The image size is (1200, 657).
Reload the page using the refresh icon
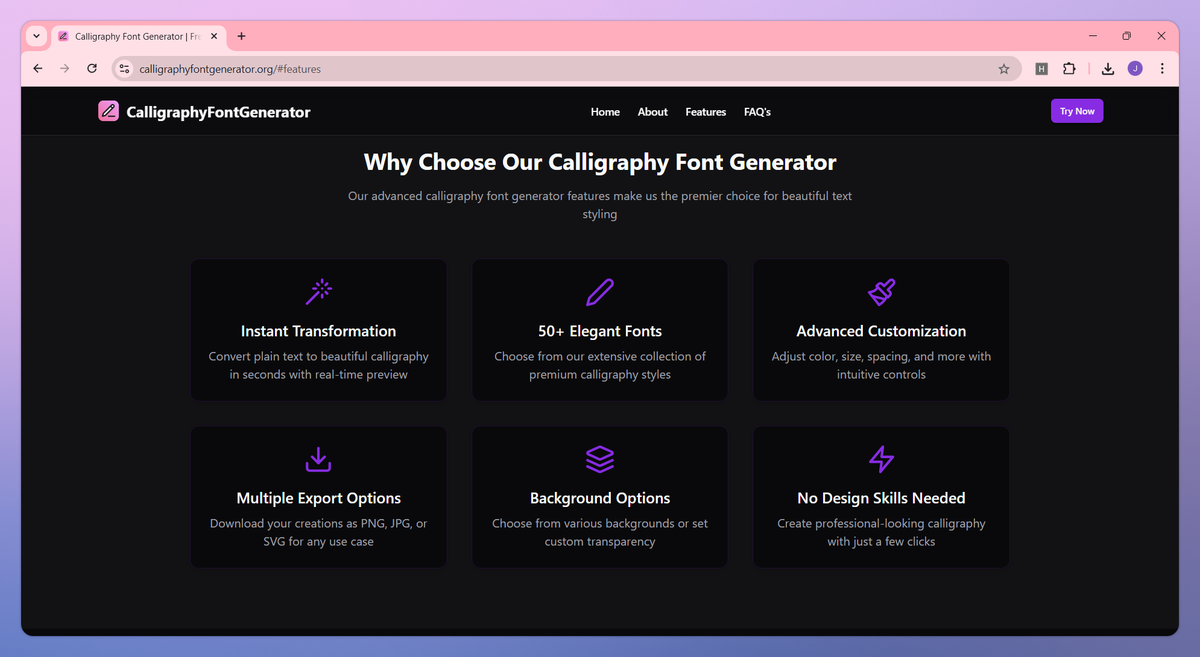point(91,68)
